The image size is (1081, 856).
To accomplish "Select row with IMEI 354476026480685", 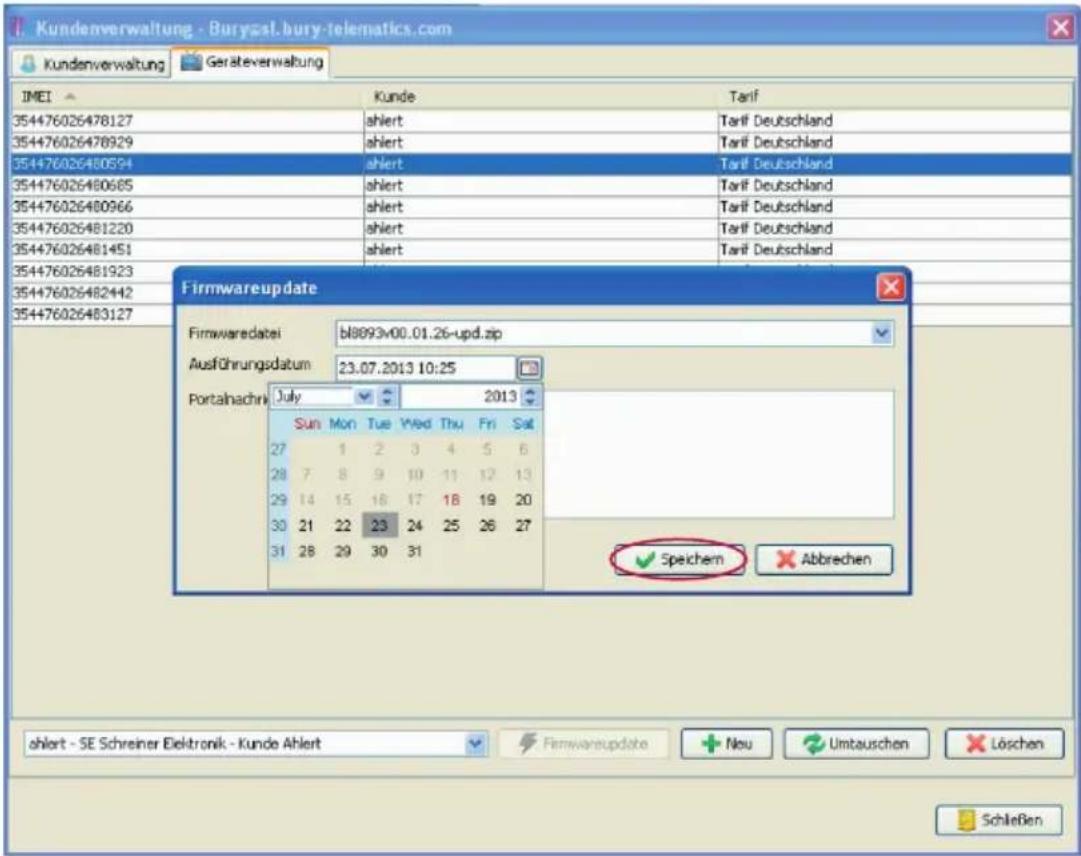I will point(541,185).
